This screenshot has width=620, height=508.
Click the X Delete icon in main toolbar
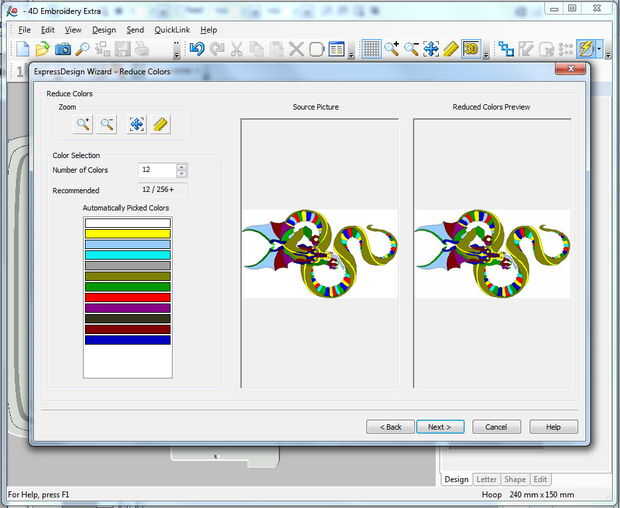tap(296, 49)
